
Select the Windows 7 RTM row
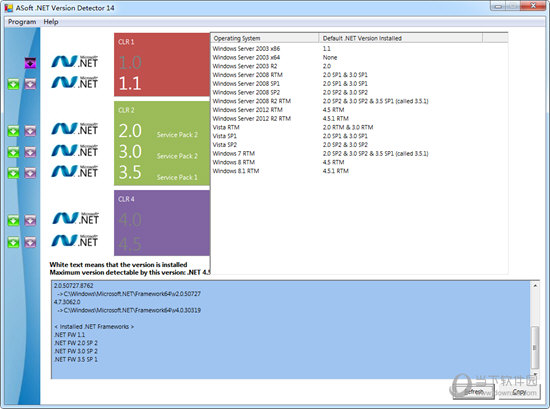click(359, 153)
